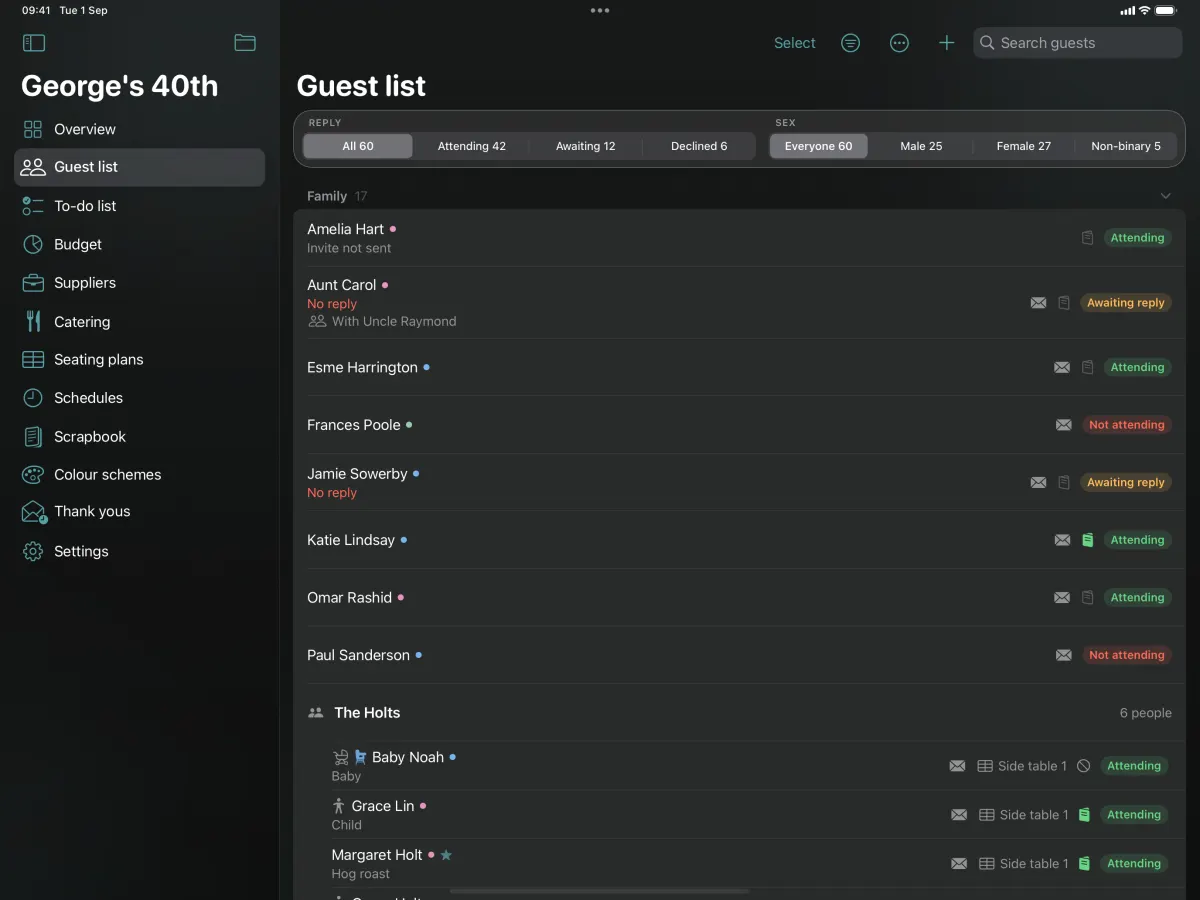Click the '6 people' count label
Screen dimensions: 1200x900
pos(1145,713)
